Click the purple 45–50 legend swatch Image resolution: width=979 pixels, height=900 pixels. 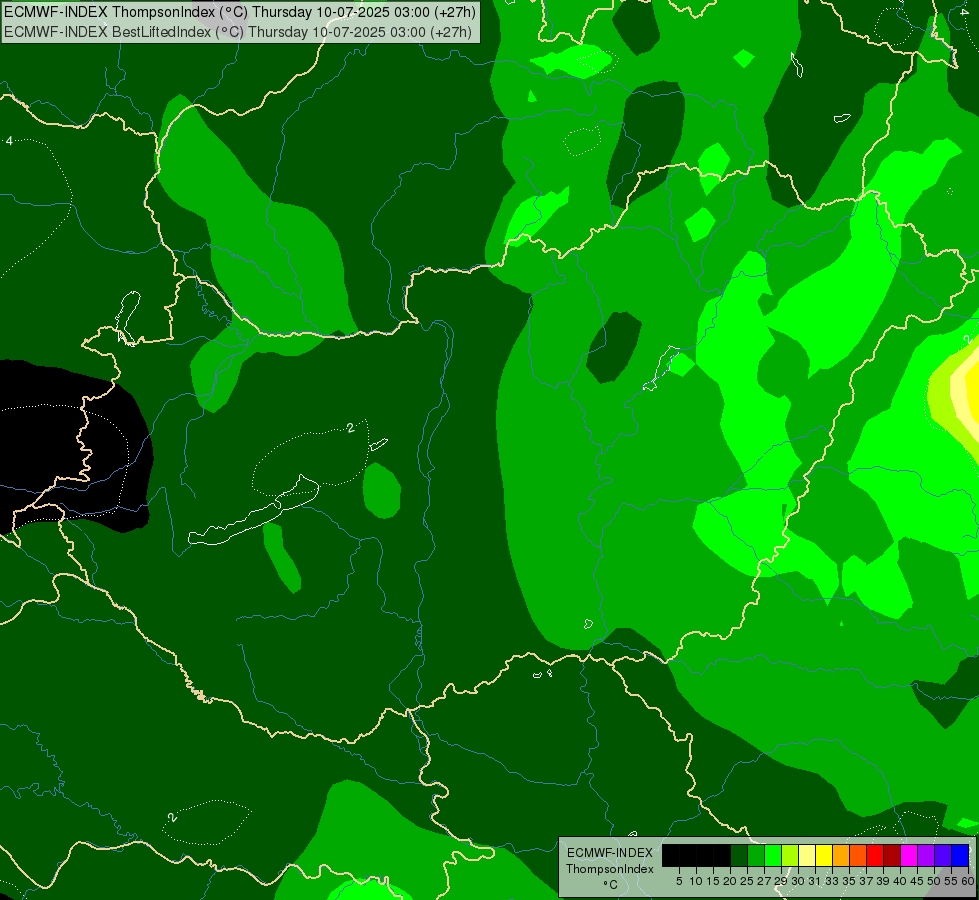pyautogui.click(x=926, y=855)
